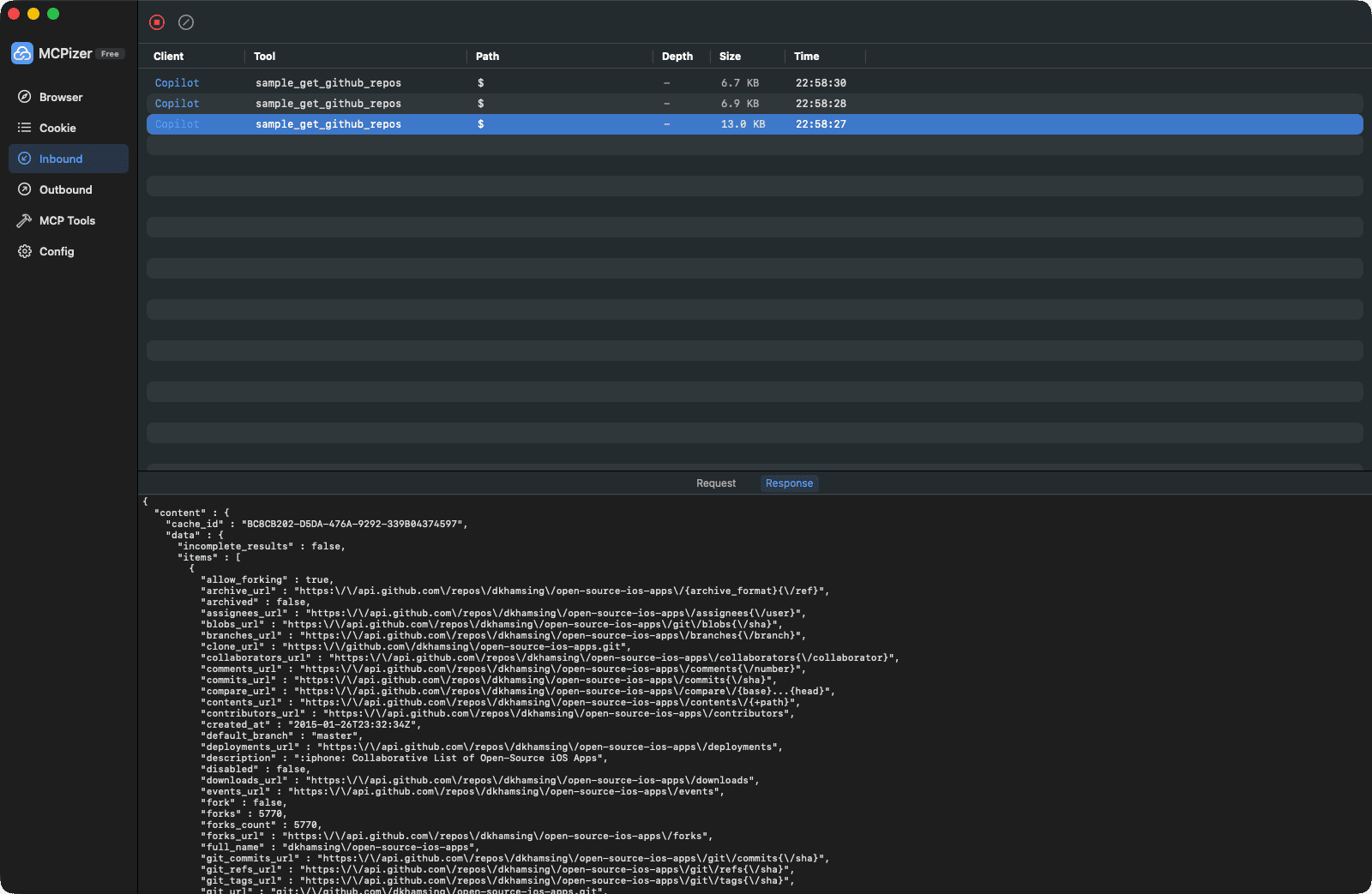
Task: Go to the Outbound section
Action: pos(69,189)
